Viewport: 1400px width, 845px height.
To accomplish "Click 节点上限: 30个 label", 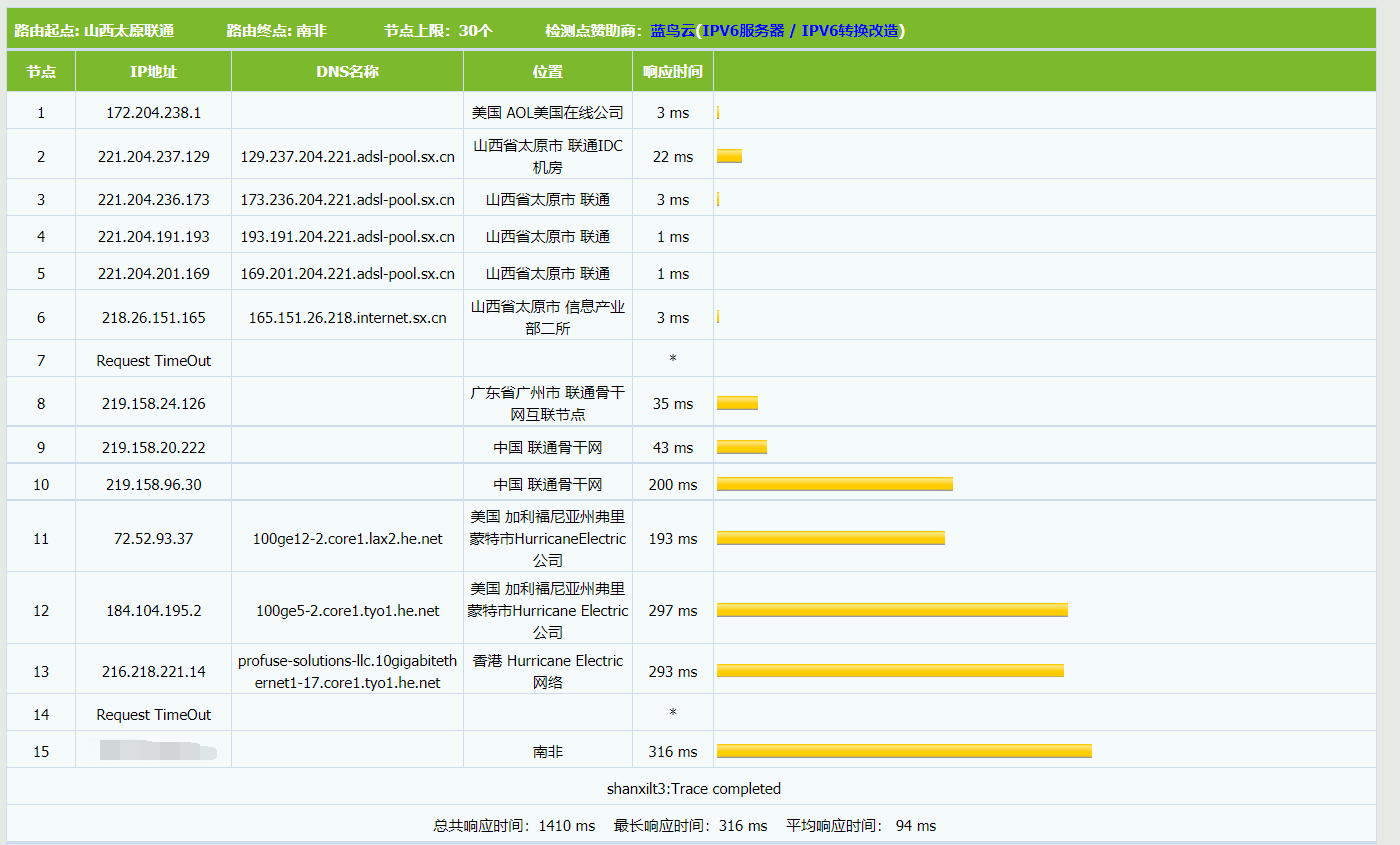I will (438, 31).
